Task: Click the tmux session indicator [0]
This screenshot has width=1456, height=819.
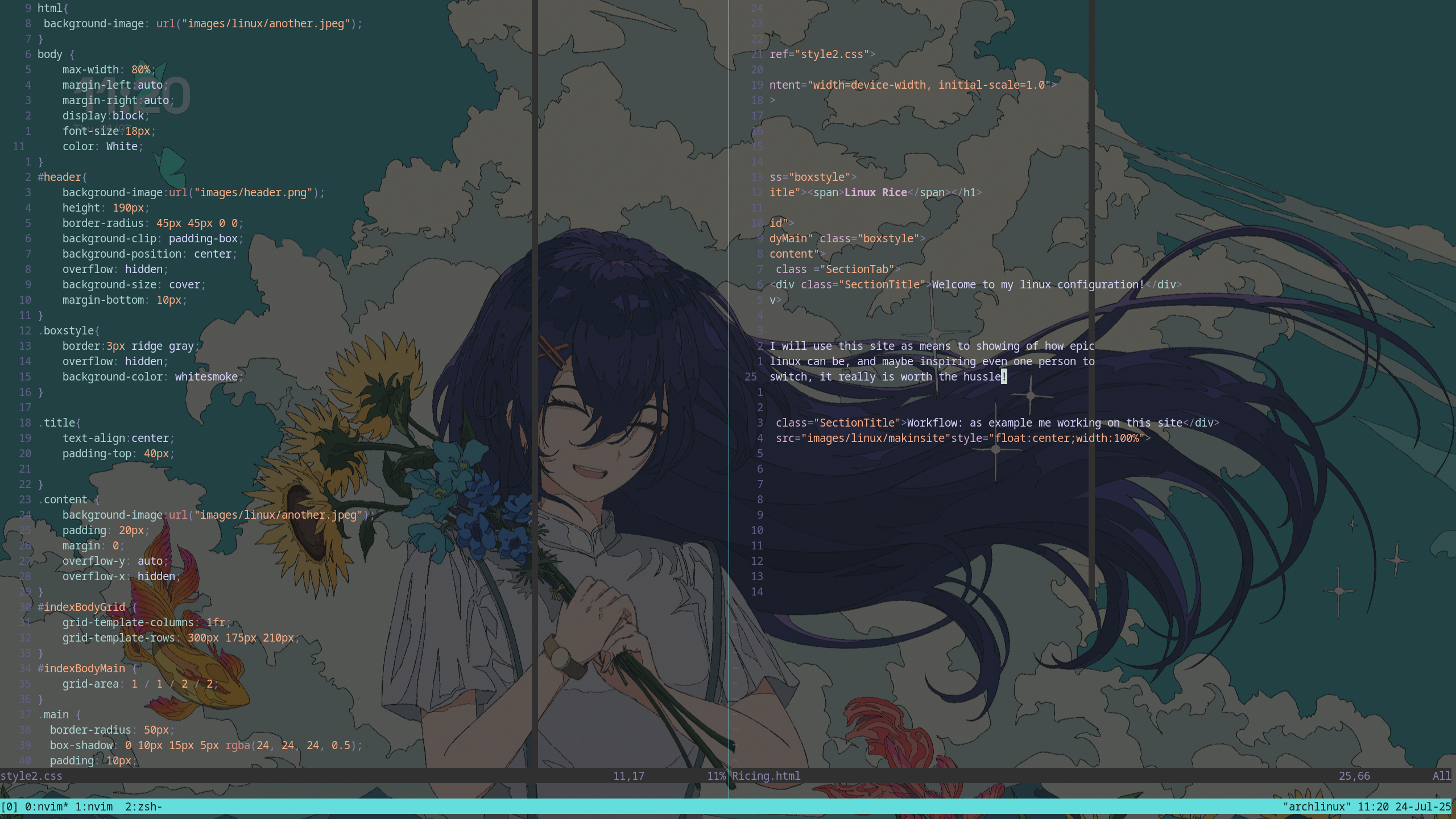Action: [x=10, y=806]
